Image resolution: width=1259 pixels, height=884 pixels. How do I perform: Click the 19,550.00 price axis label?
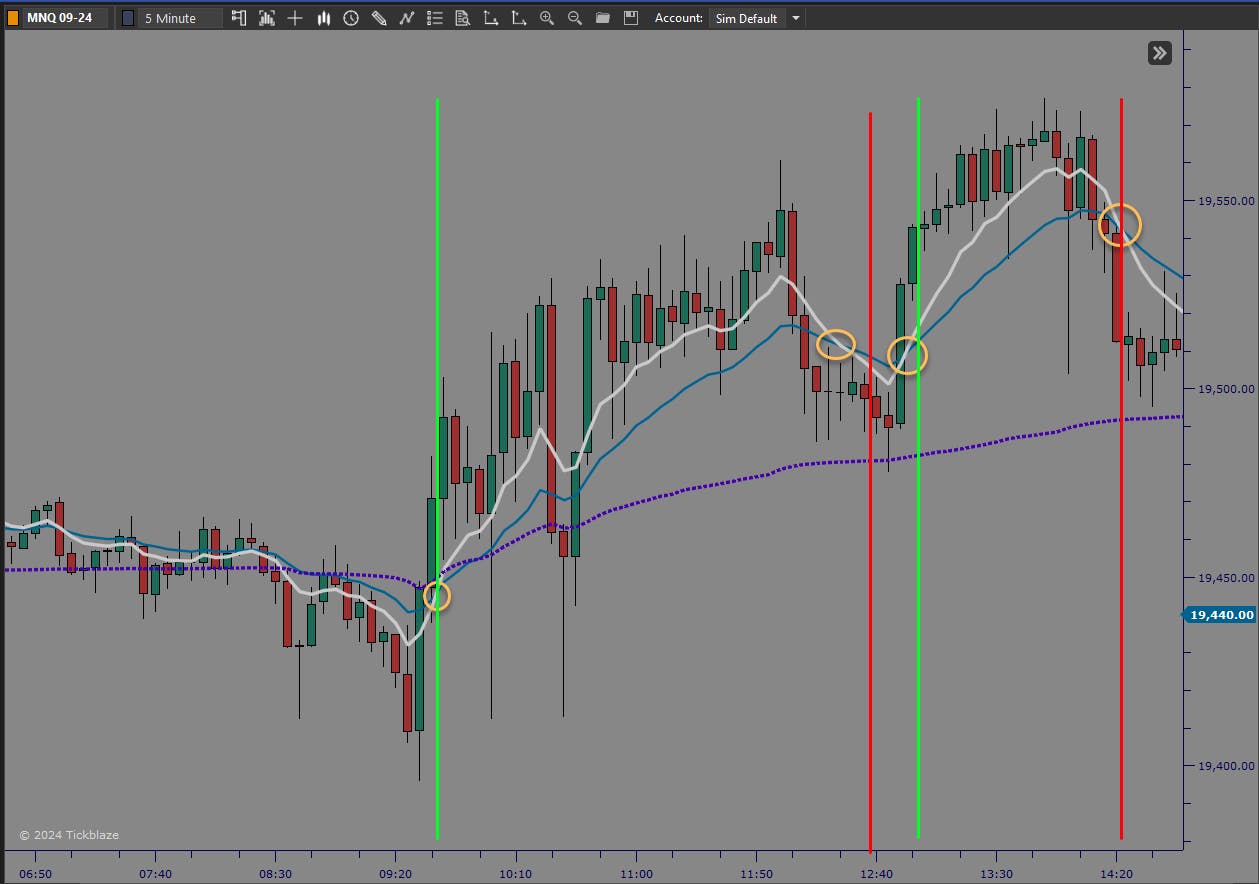coord(1226,200)
